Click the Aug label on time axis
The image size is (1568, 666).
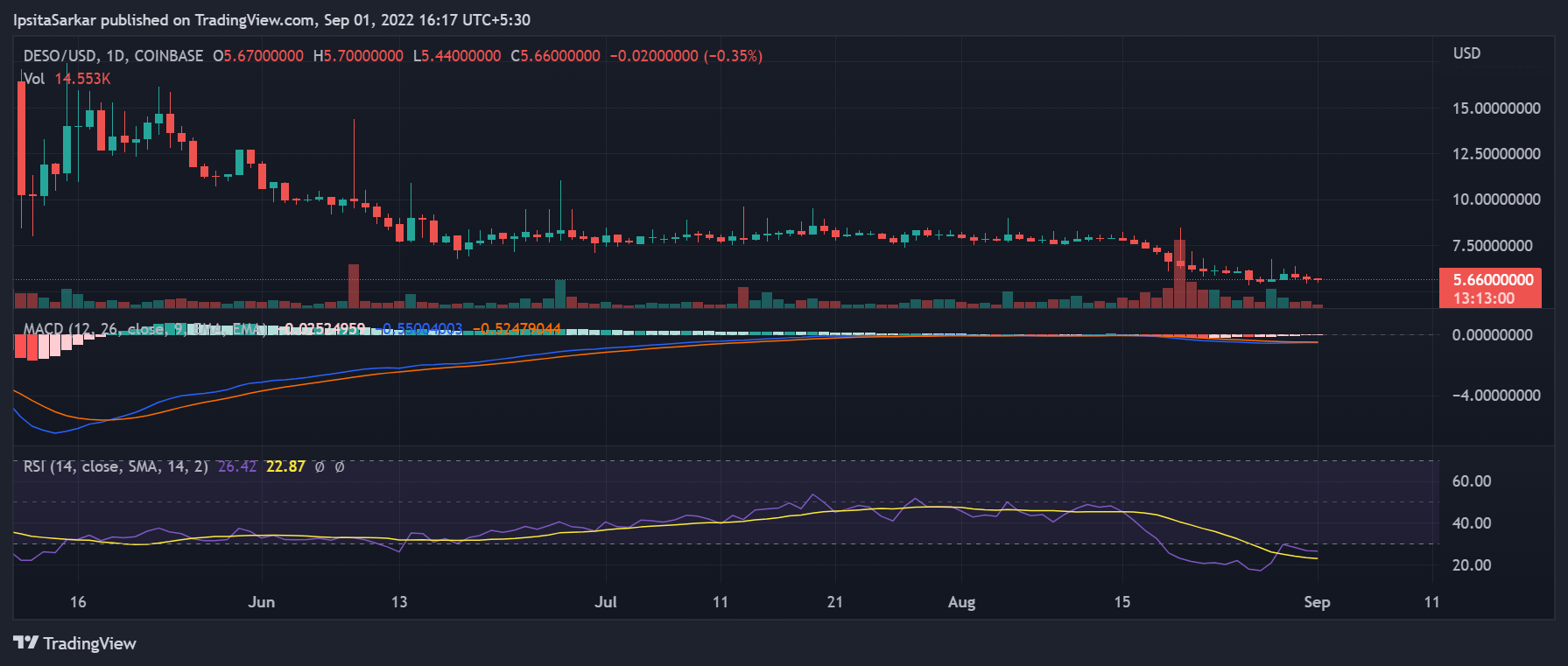961,602
